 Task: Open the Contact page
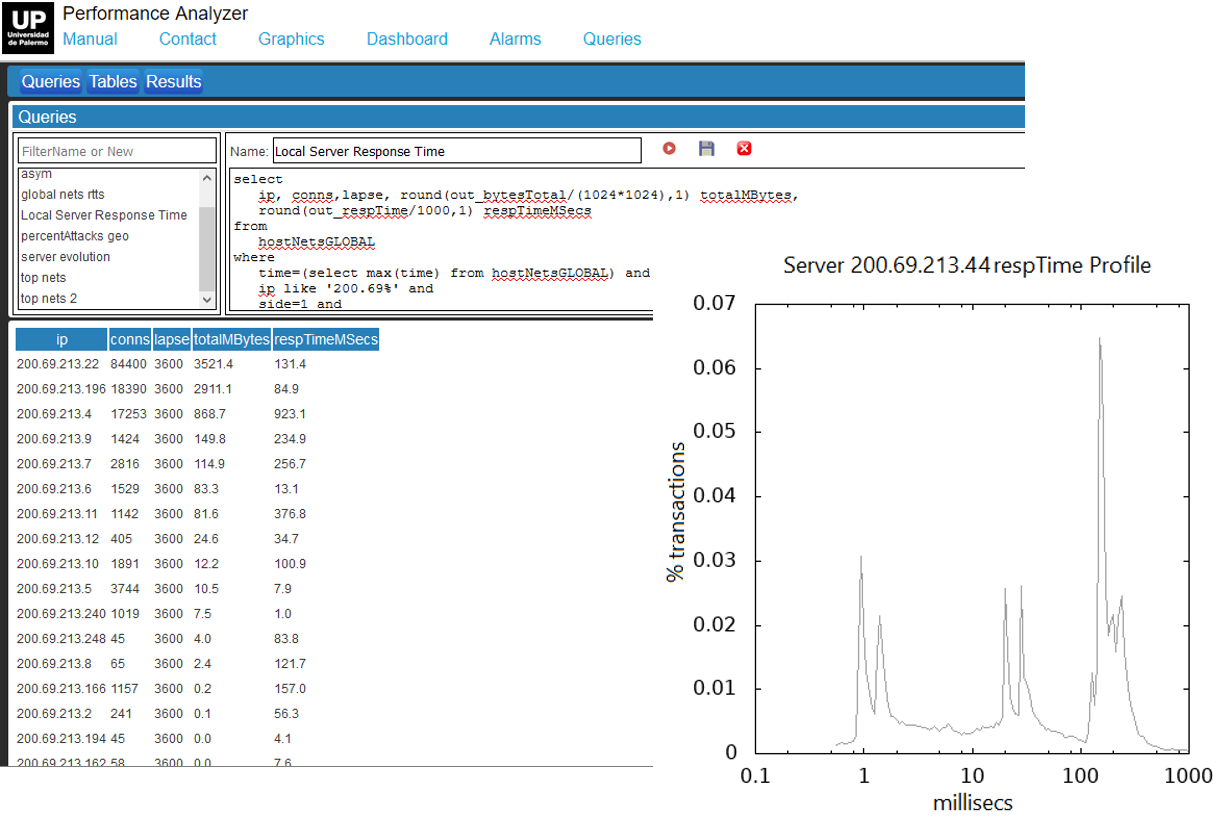coord(187,39)
